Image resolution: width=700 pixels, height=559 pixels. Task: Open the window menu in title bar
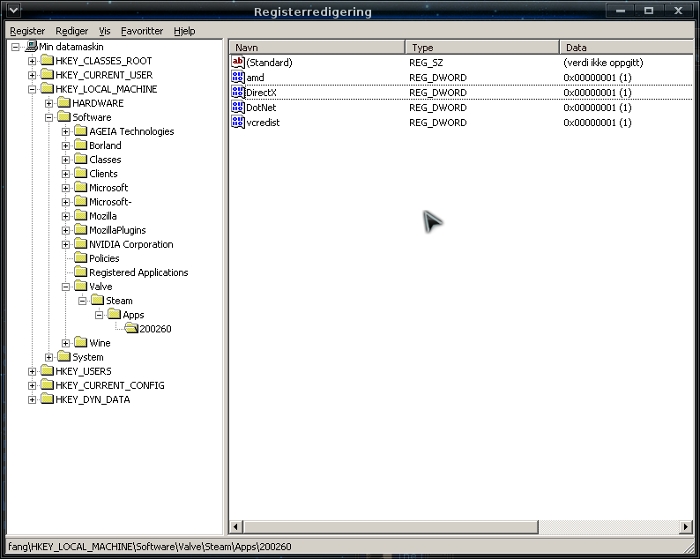(x=13, y=10)
